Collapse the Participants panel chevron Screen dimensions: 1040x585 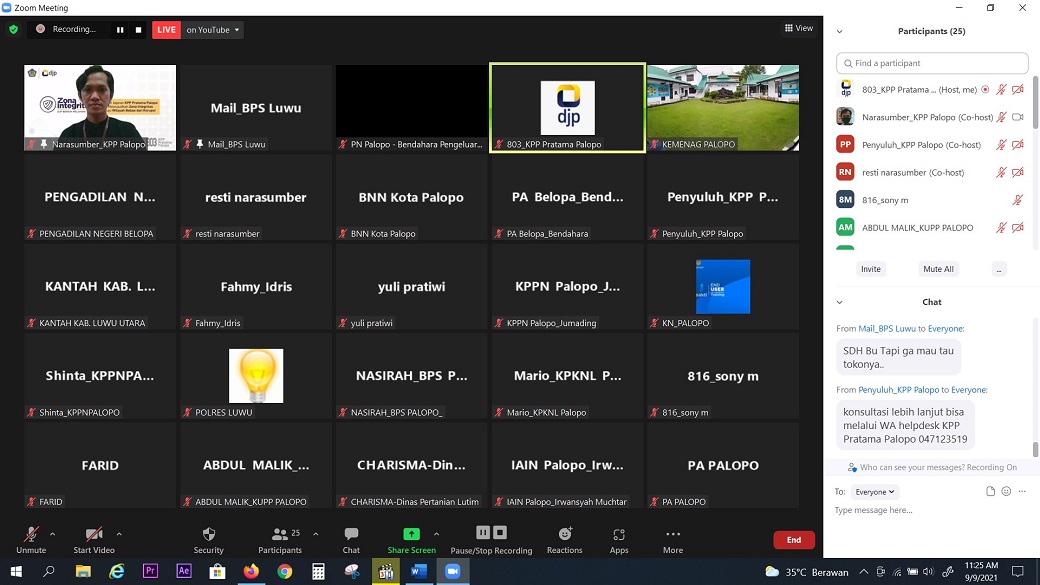[x=839, y=31]
